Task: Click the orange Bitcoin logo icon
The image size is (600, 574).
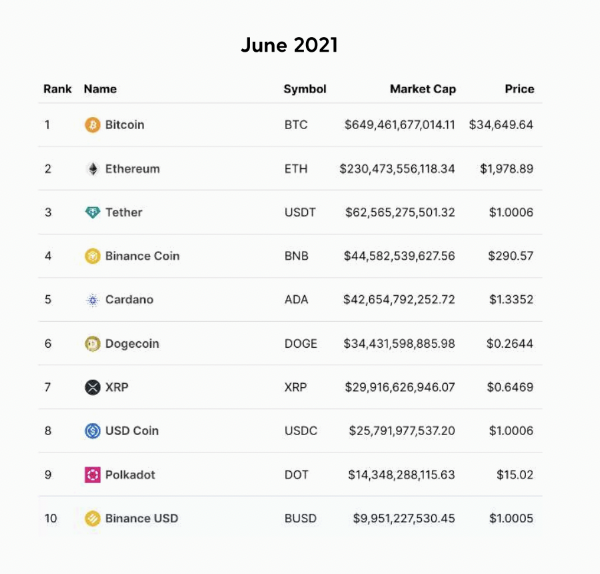Action: (92, 125)
